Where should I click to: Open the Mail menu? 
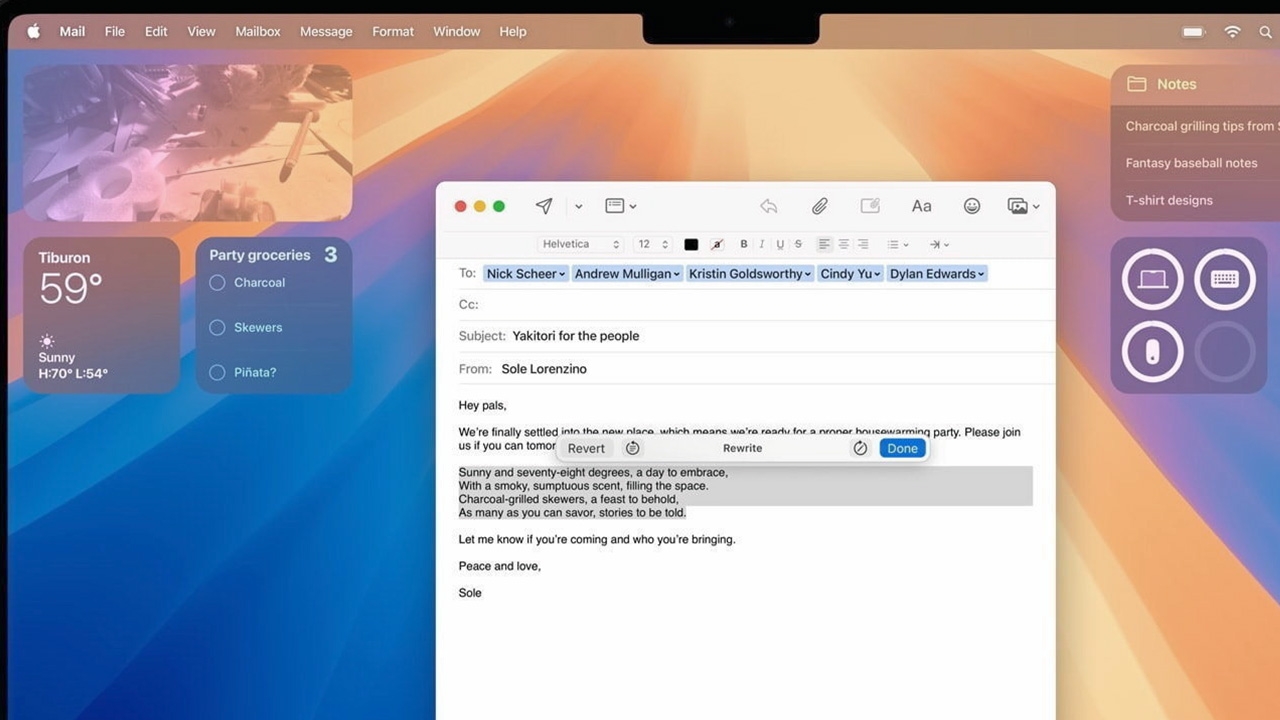click(72, 31)
